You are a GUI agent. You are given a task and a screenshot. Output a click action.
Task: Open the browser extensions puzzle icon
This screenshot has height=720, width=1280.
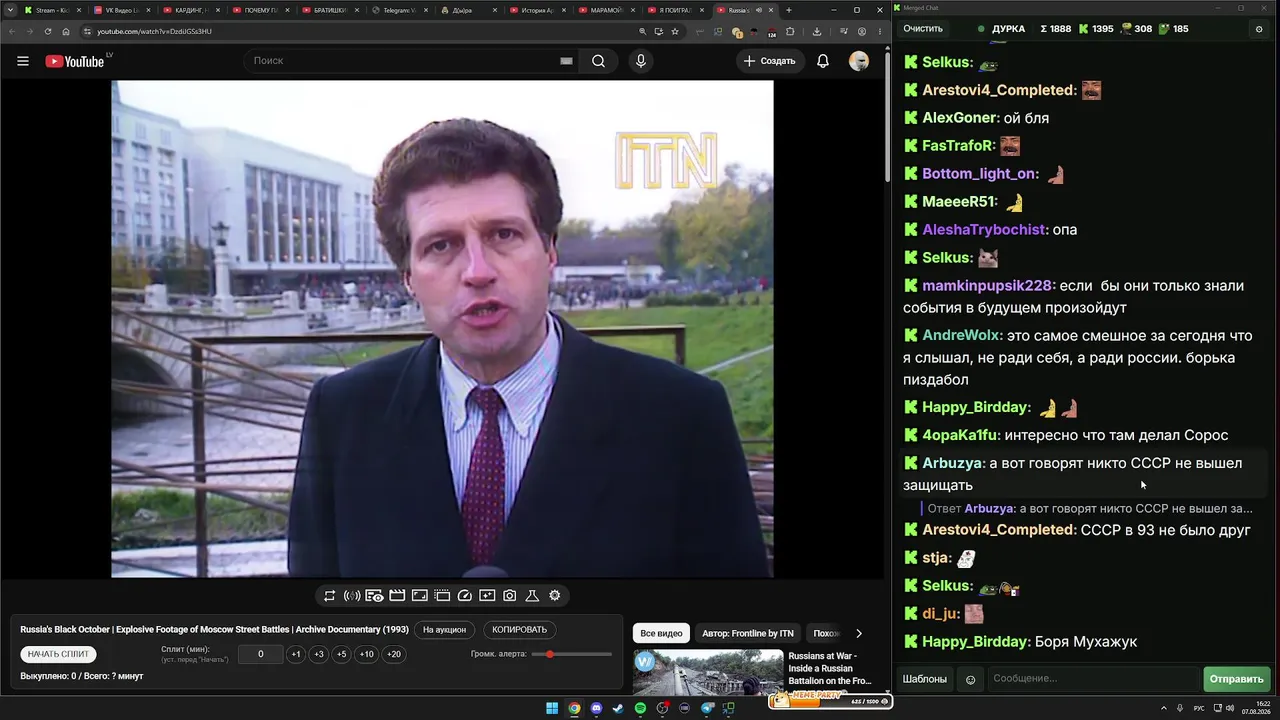click(x=790, y=31)
